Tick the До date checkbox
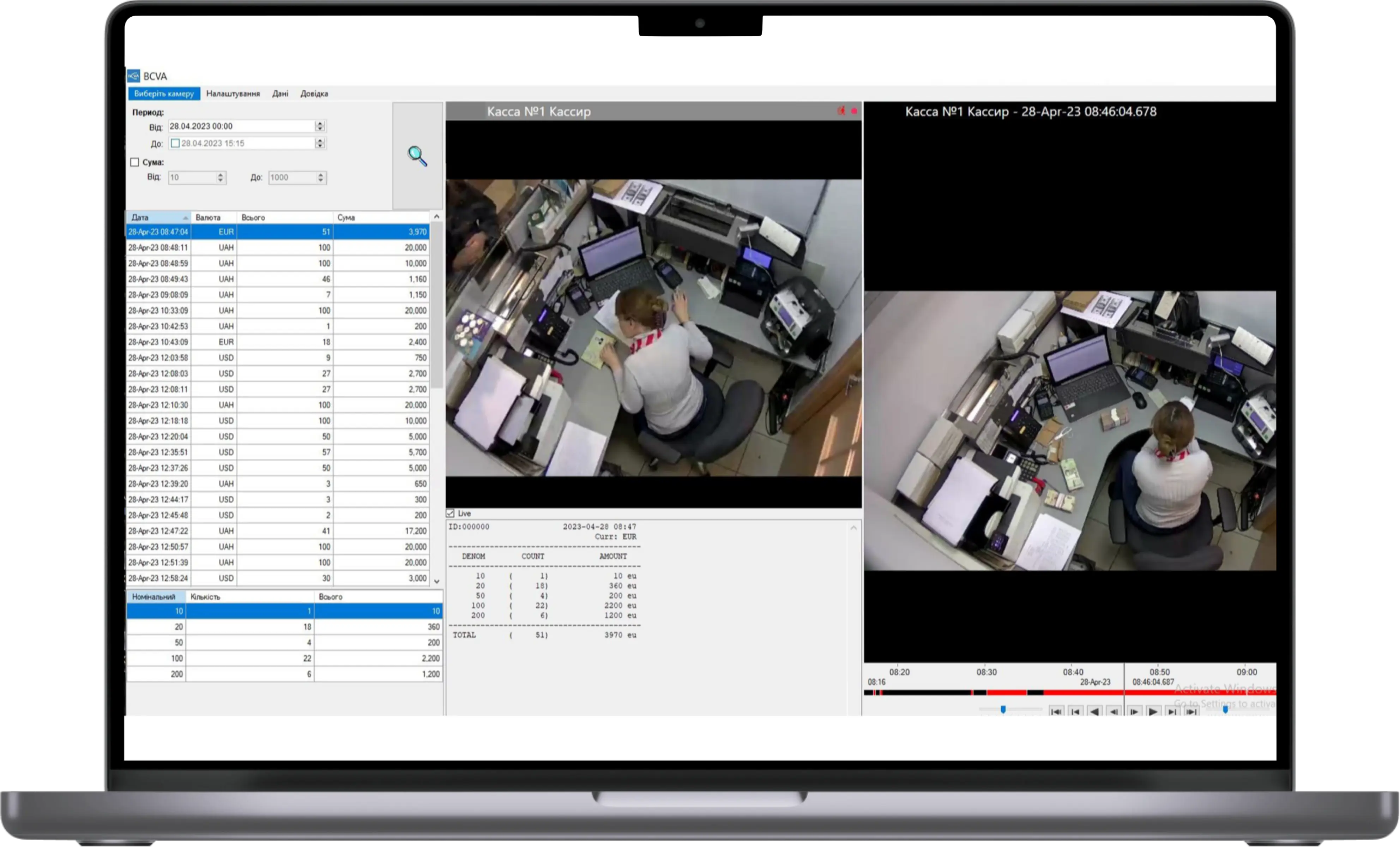This screenshot has height=847, width=1400. [176, 143]
